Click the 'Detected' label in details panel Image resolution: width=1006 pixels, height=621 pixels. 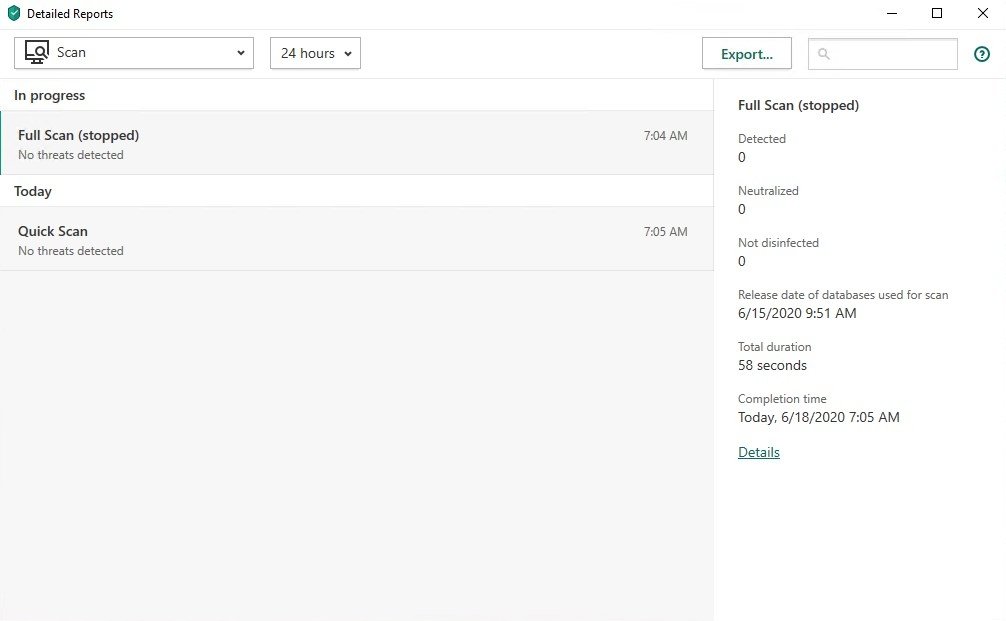point(762,139)
